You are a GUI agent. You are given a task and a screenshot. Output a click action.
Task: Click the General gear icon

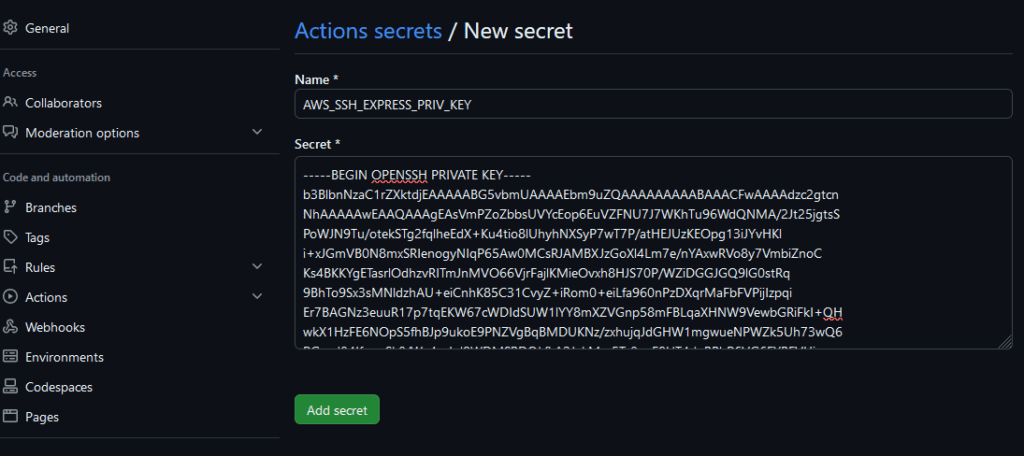[10, 28]
